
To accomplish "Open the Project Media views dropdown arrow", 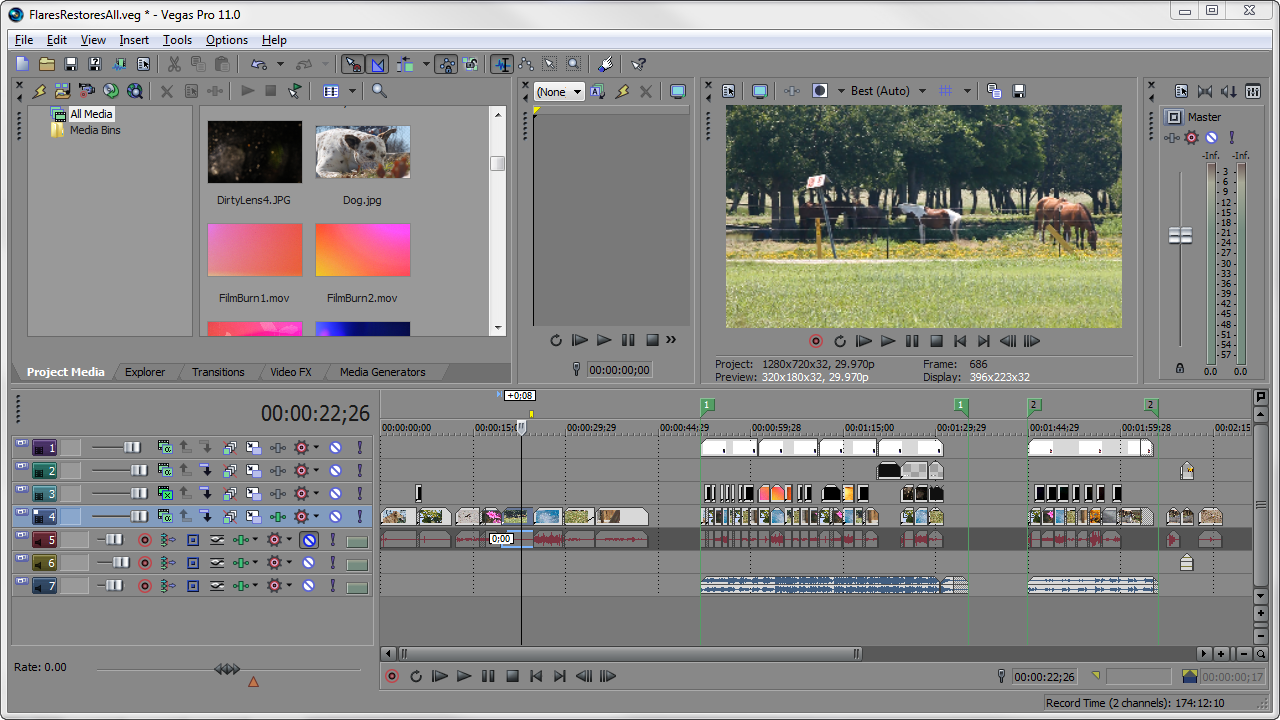I will (x=352, y=91).
